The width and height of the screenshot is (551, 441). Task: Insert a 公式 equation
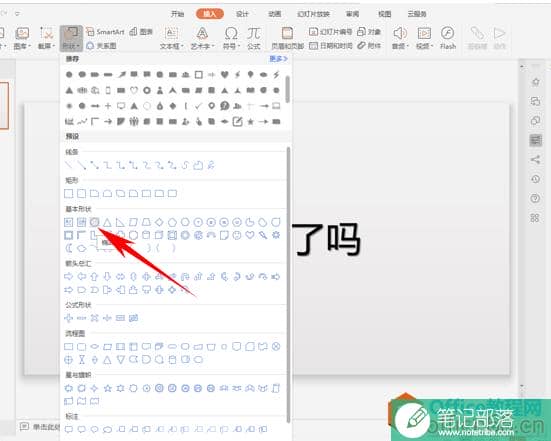tap(254, 38)
